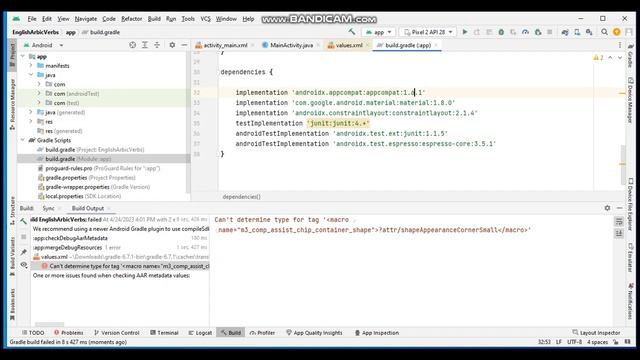
Task: Expand the manifests folder
Action: 31,66
